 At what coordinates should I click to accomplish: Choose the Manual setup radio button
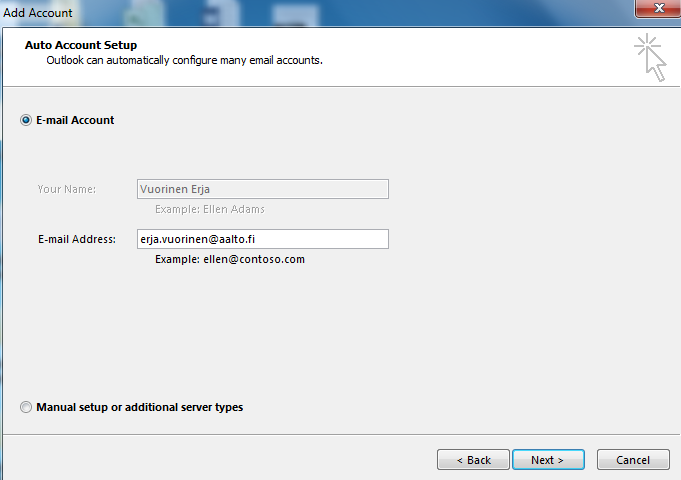[26, 408]
